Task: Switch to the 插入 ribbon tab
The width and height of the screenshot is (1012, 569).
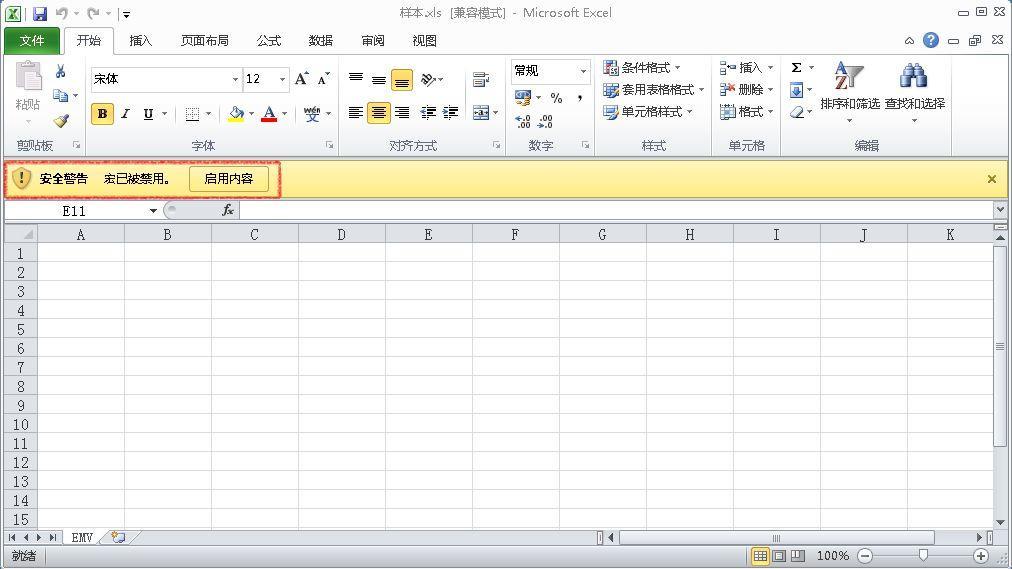Action: point(141,41)
